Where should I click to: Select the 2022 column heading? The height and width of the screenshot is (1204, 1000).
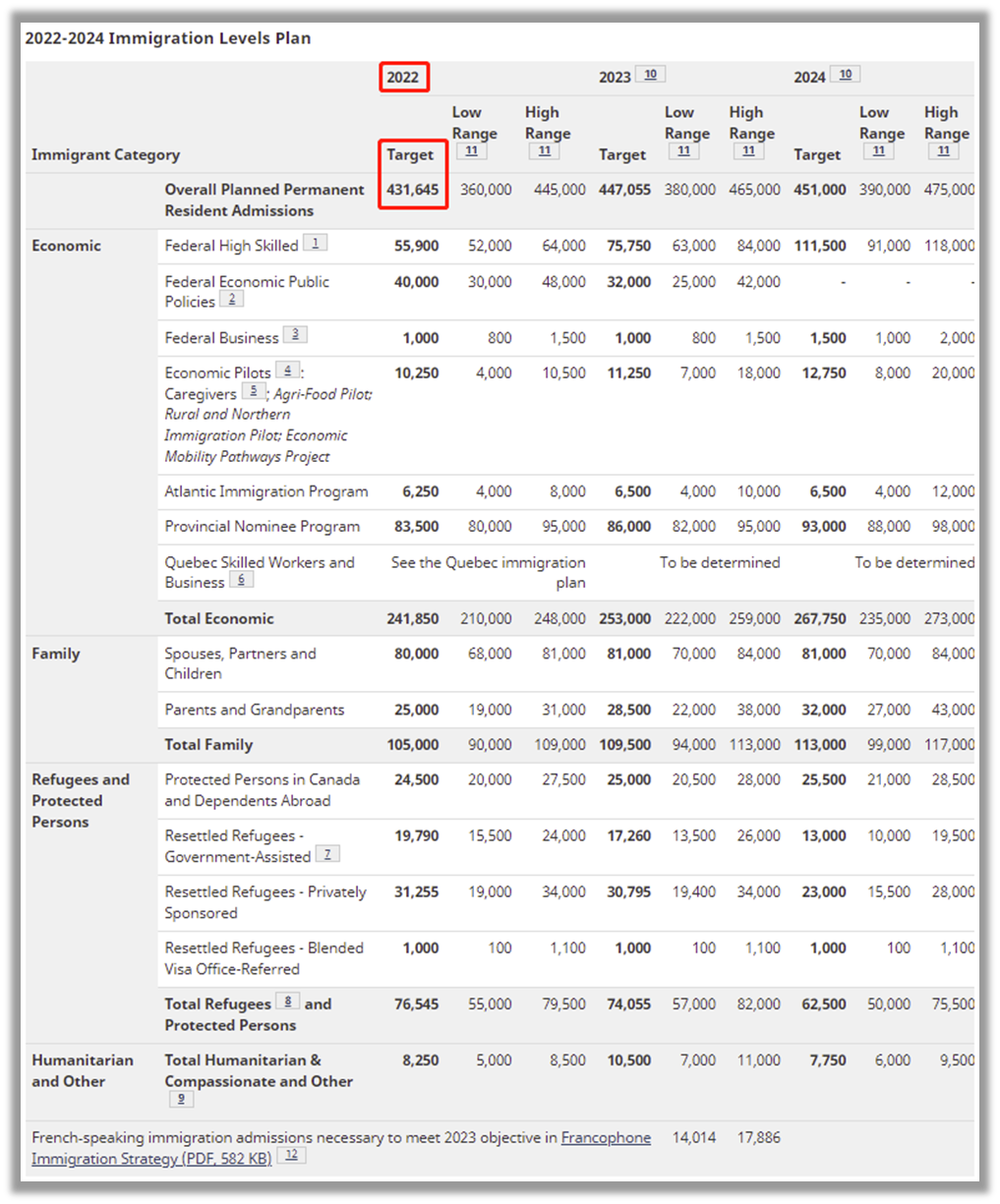403,78
